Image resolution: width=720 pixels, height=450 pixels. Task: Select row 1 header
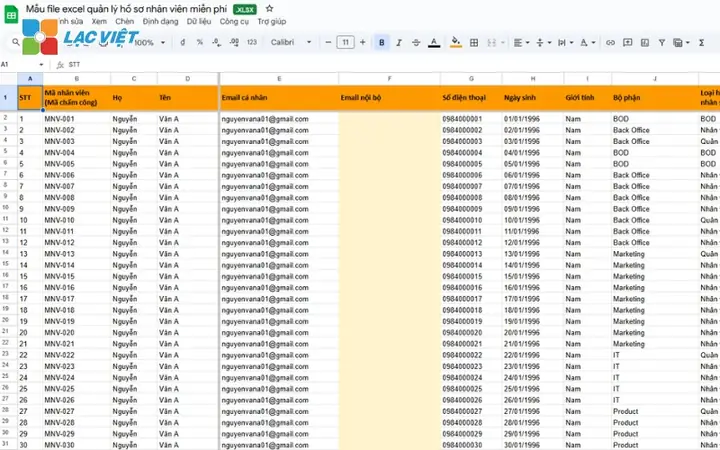pyautogui.click(x=6, y=97)
